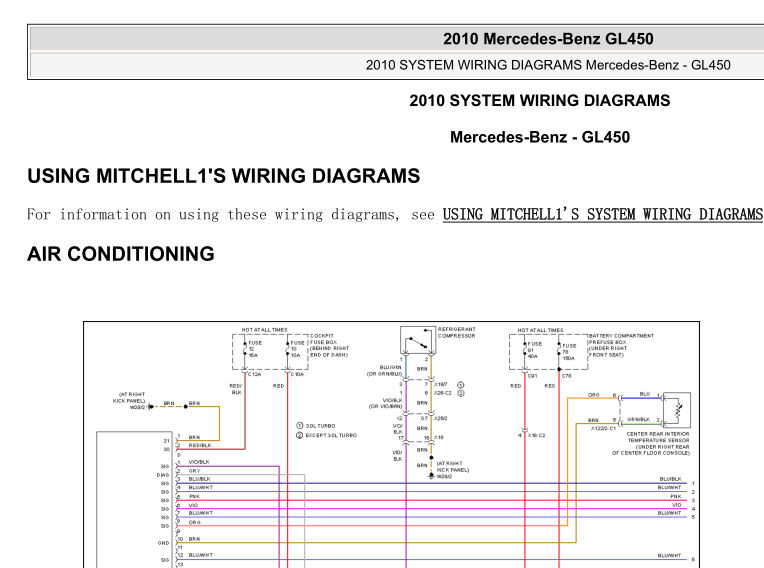Screen dimensions: 764x568
Task: Click the 'RED/BLK' label beside the C12A wire
Action: pyautogui.click(x=236, y=389)
